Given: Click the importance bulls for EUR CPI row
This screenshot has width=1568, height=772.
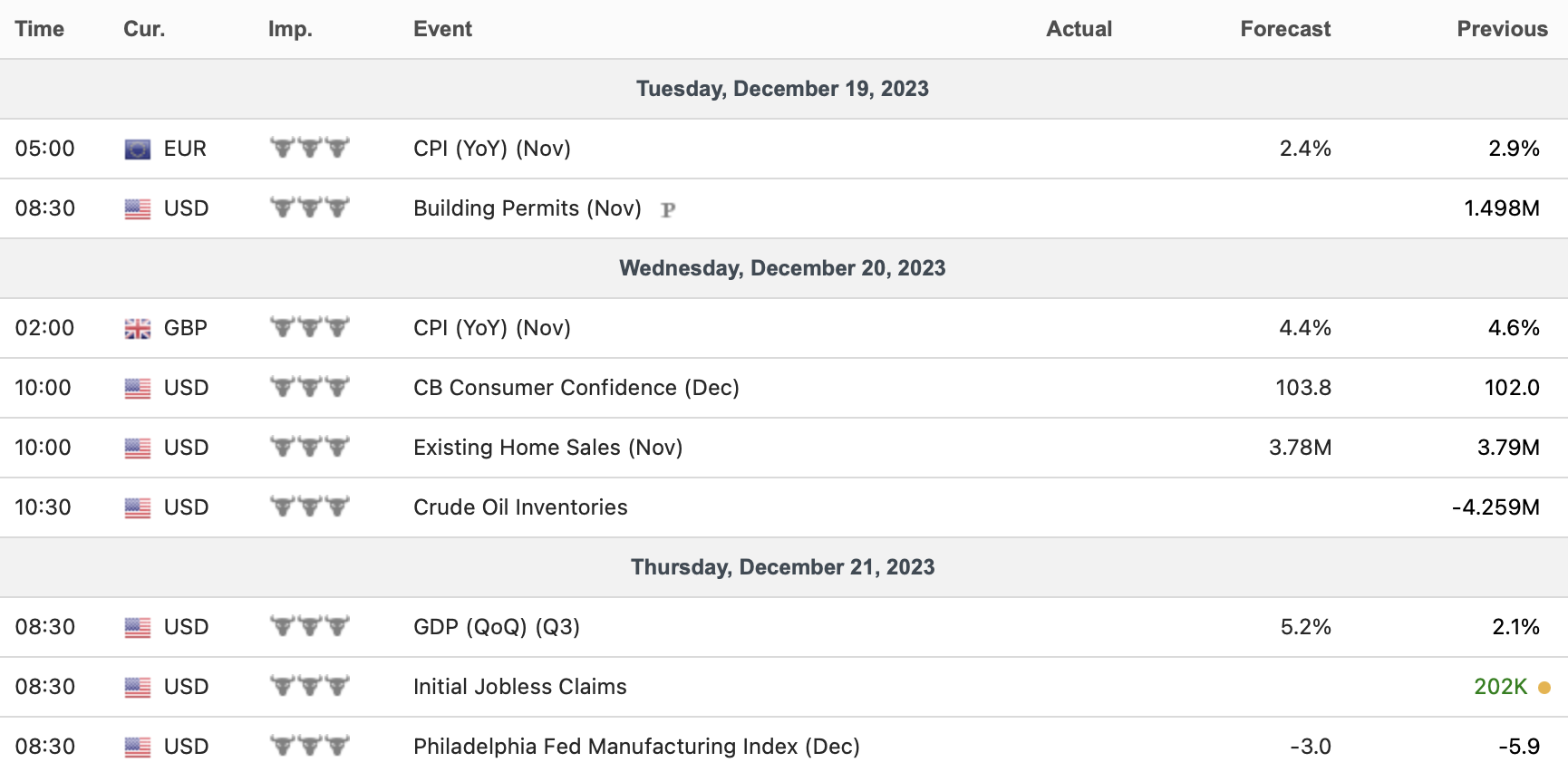Looking at the screenshot, I should coord(309,148).
